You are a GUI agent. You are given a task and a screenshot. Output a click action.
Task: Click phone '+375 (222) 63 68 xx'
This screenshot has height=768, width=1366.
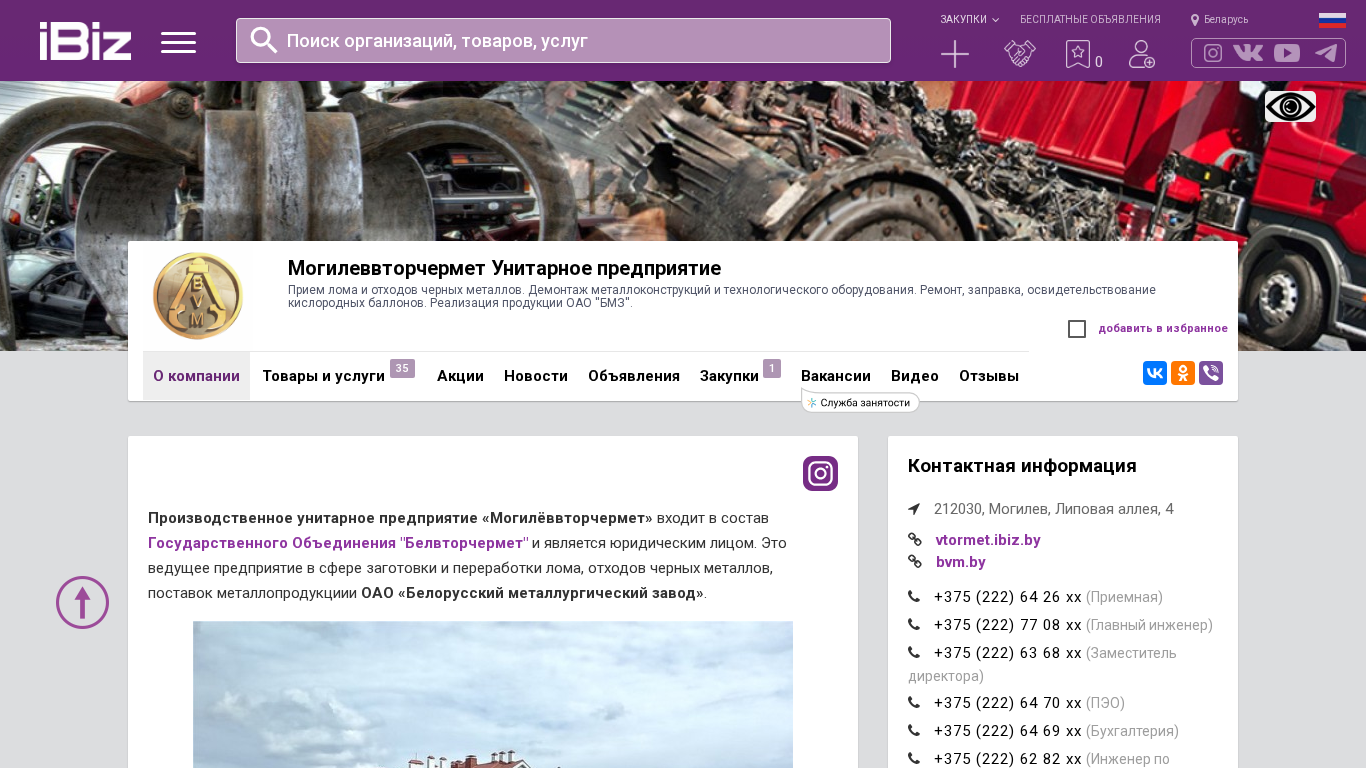(x=1008, y=653)
